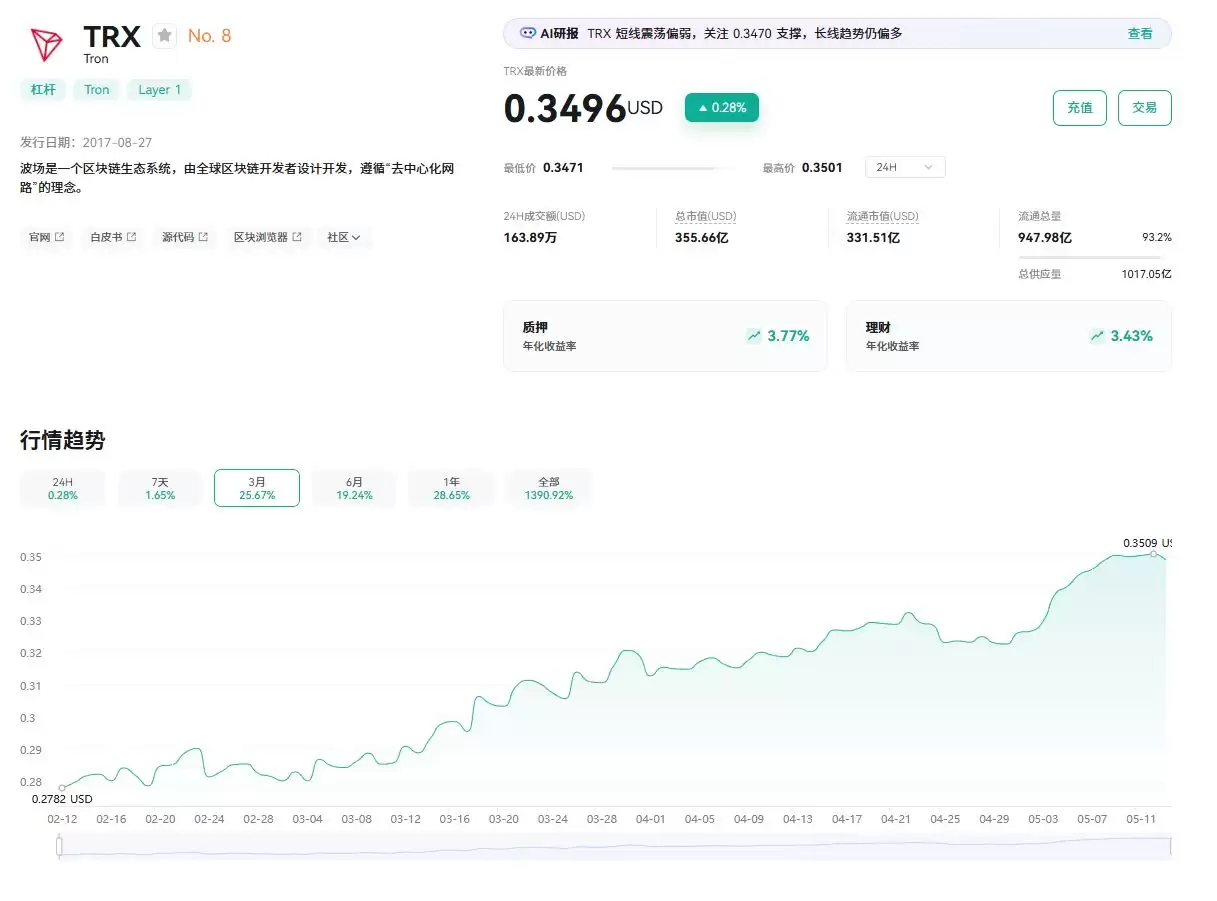This screenshot has height=901, width=1217.
Task: Open the 质押 staking yield card
Action: pos(666,336)
